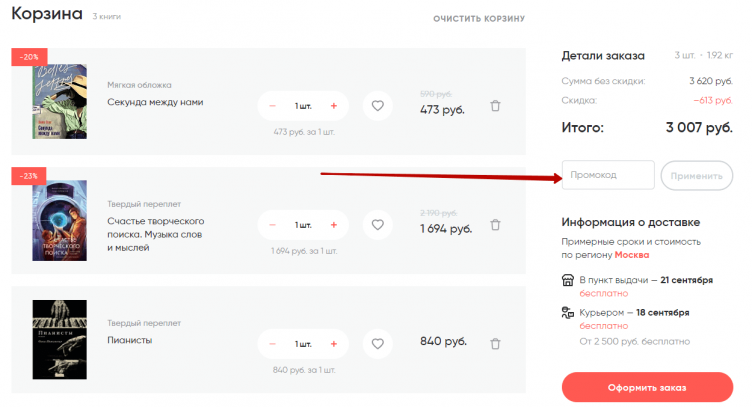The image size is (752, 407).
Task: Increase quantity of 'Счастье творческого поиска'
Action: pyautogui.click(x=333, y=225)
